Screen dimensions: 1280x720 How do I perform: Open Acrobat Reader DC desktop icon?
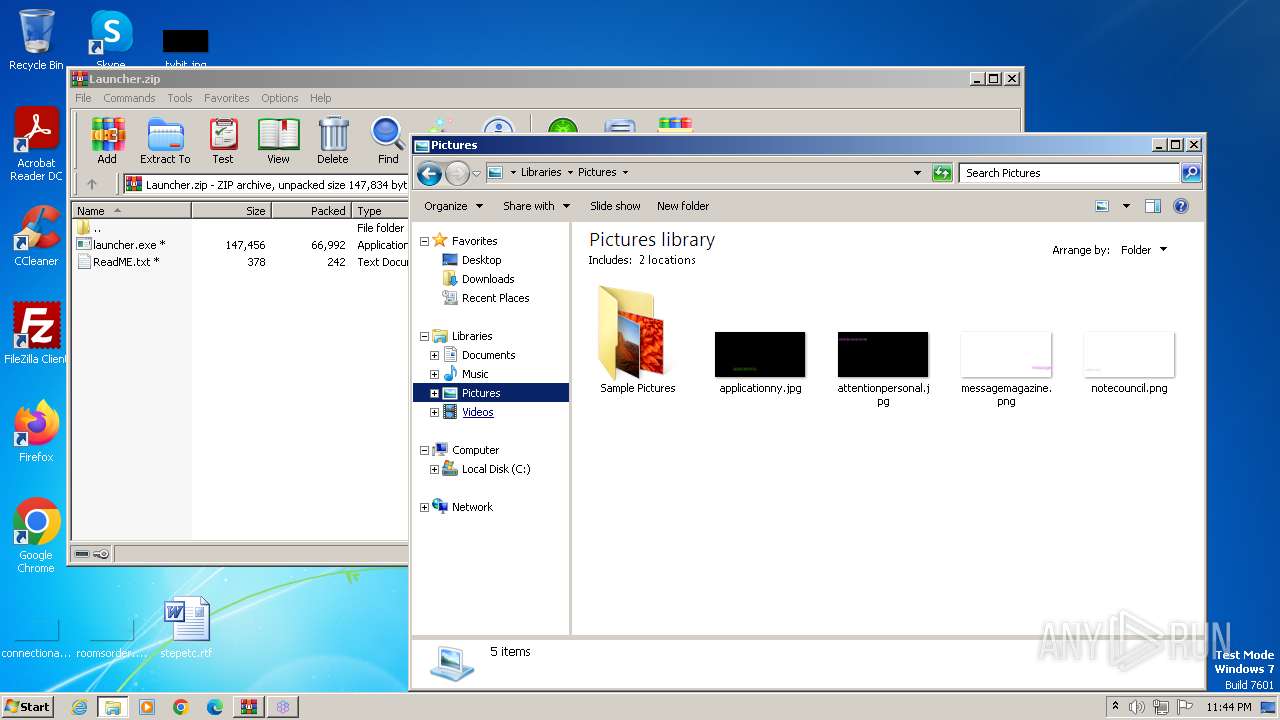[x=36, y=145]
